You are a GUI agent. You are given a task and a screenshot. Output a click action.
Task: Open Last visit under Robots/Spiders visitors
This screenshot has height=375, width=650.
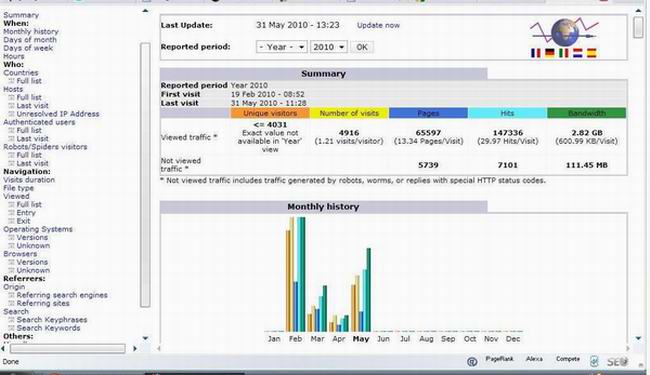pos(32,164)
